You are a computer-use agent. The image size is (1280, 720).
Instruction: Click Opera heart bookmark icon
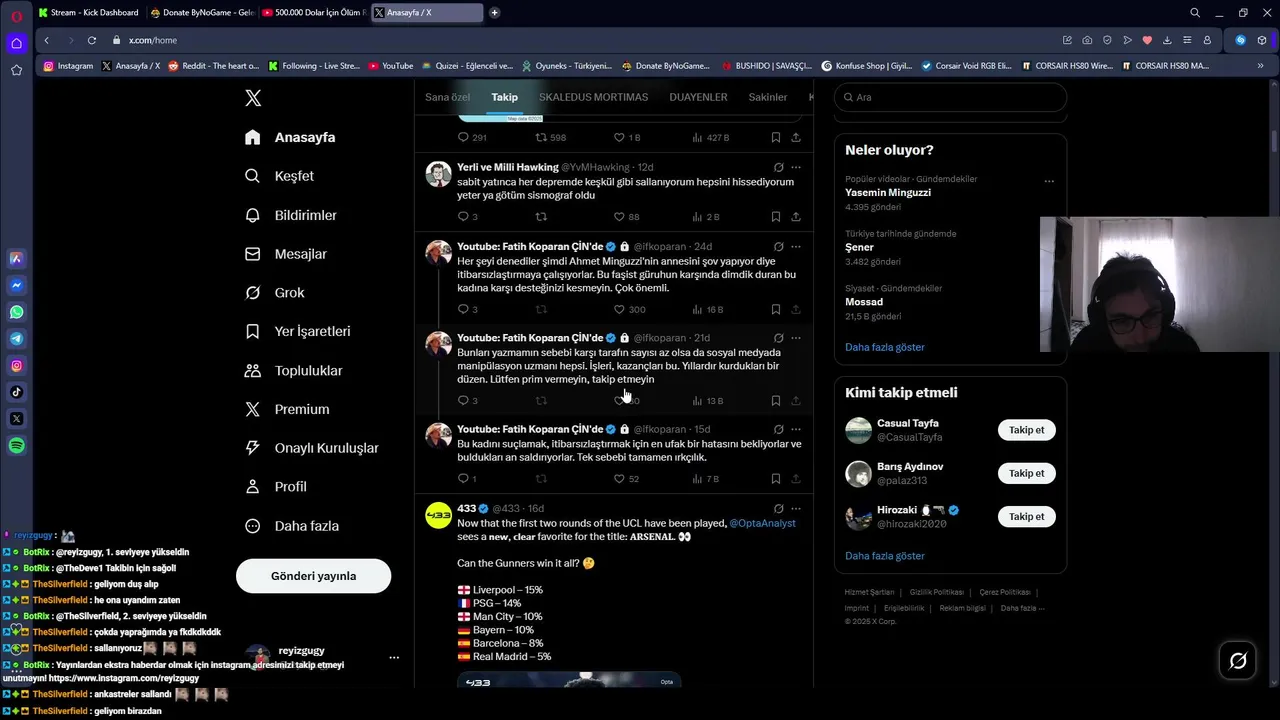[1147, 40]
